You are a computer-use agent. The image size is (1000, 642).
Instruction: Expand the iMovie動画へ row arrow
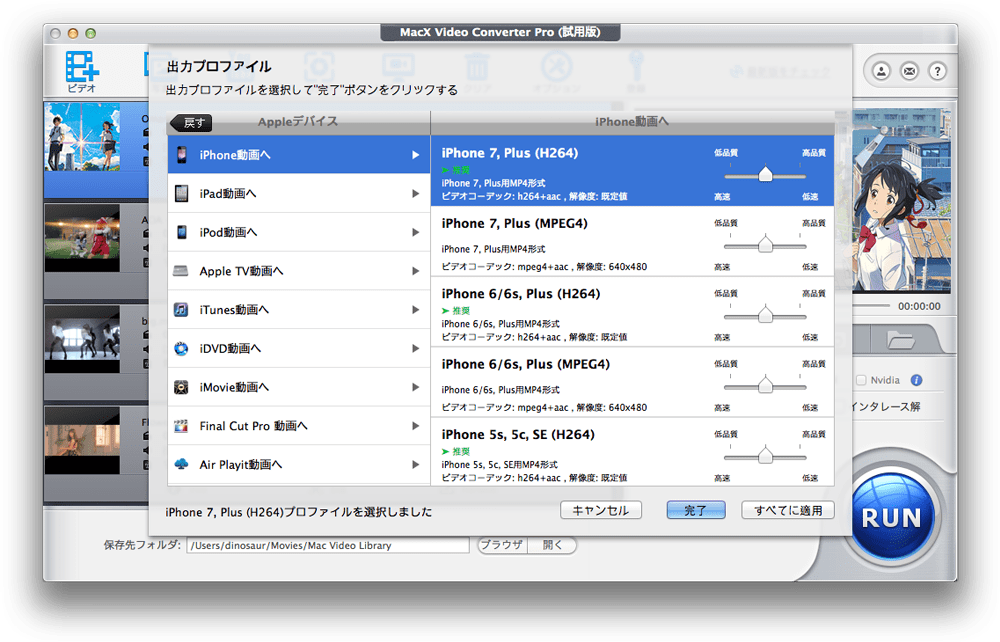416,387
